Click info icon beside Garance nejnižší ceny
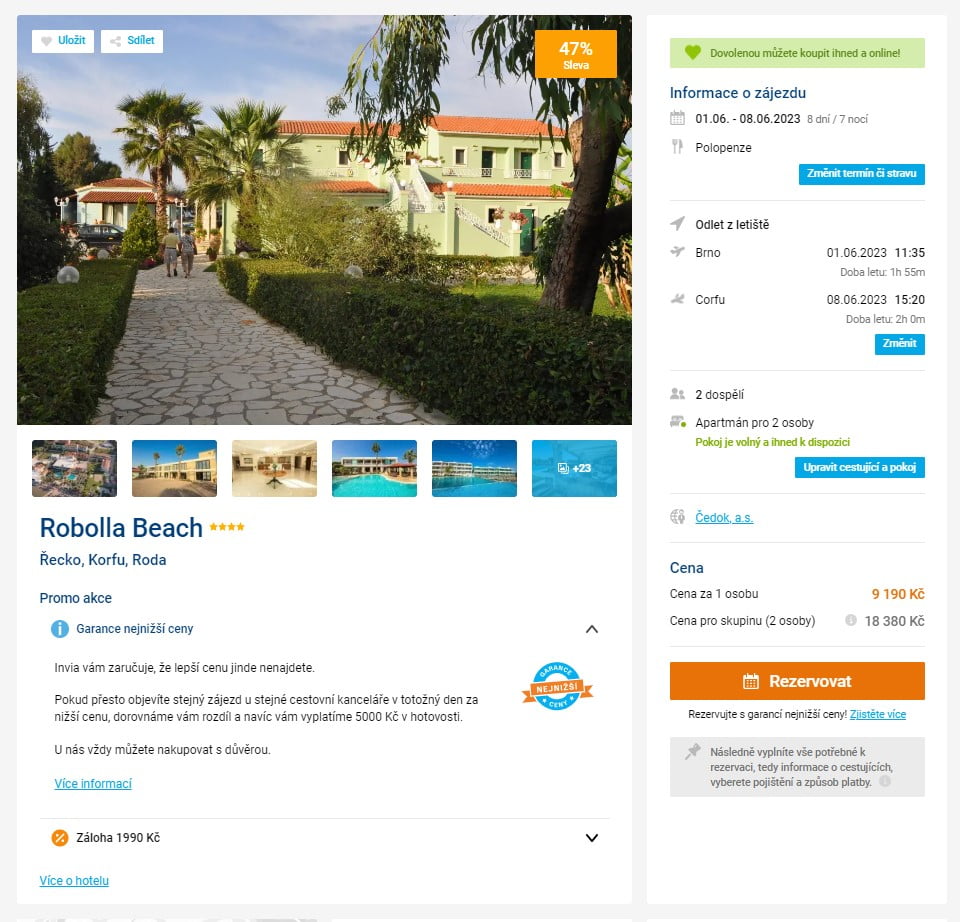The image size is (960, 922). pos(60,629)
